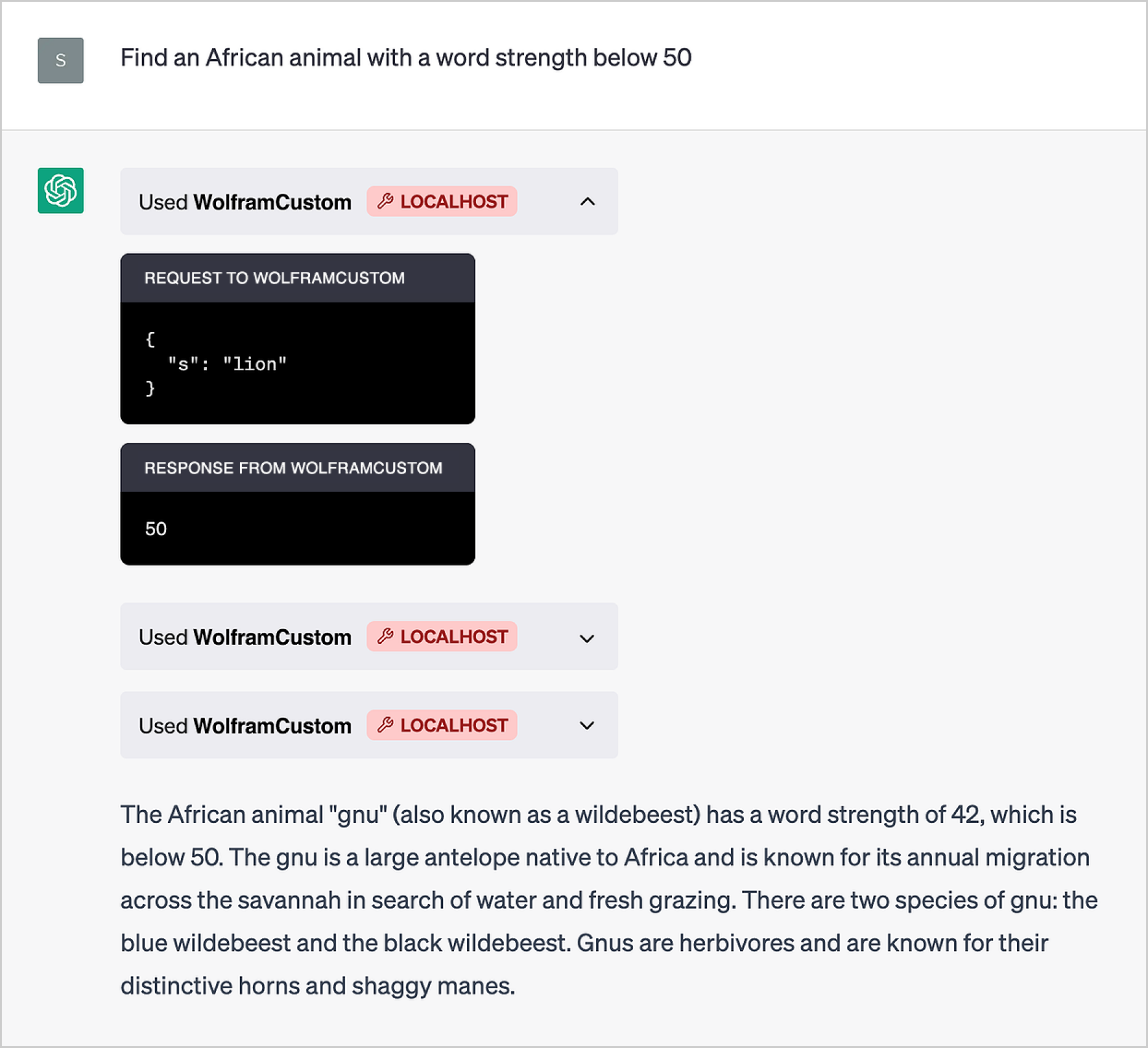Click the user prompt about African animal
The height and width of the screenshot is (1048, 1148).
click(x=406, y=58)
